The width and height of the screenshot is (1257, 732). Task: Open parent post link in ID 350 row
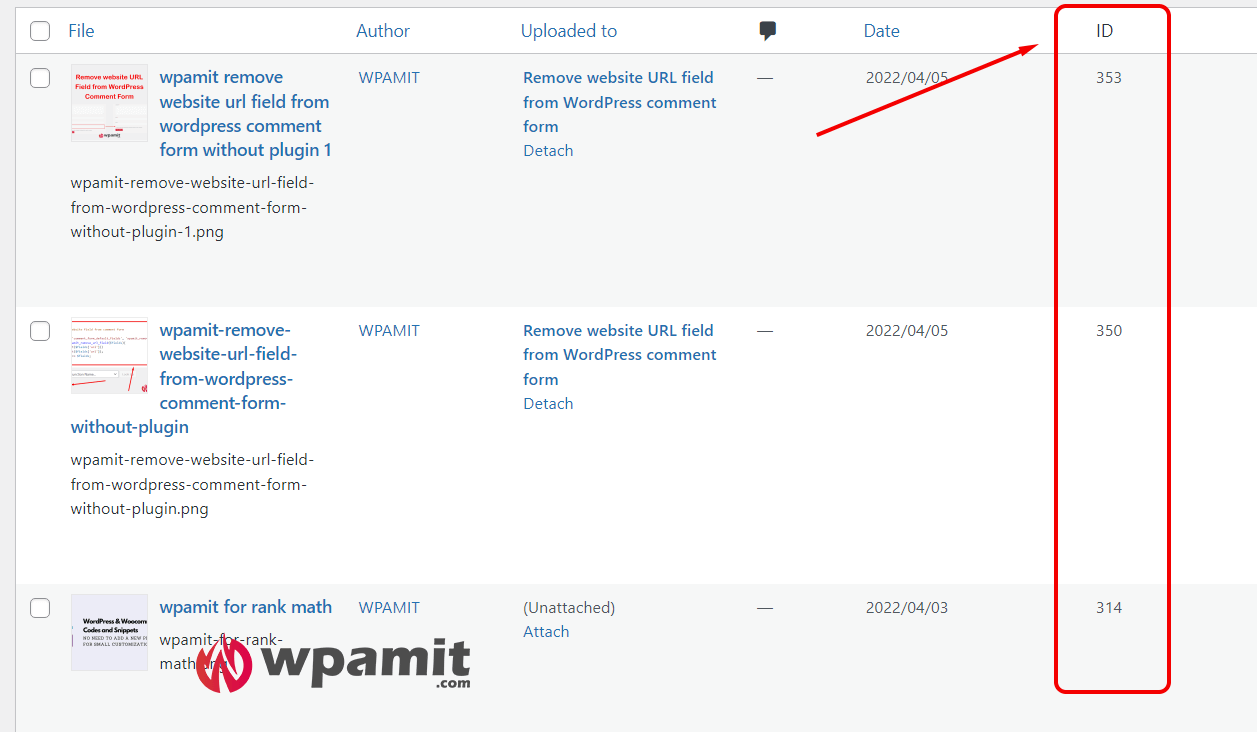(x=620, y=355)
